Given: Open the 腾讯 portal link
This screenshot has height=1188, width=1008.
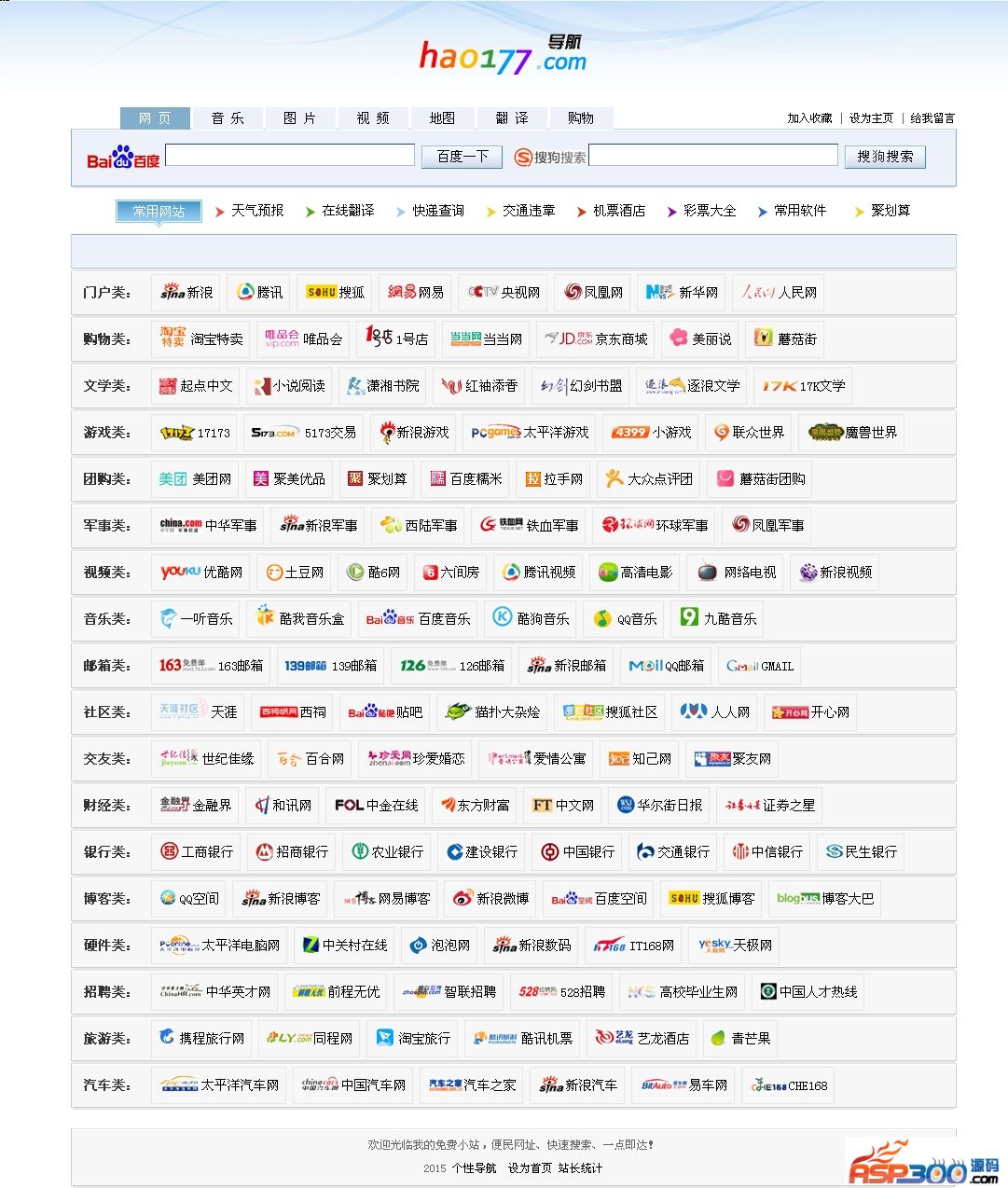Looking at the screenshot, I should 259,292.
